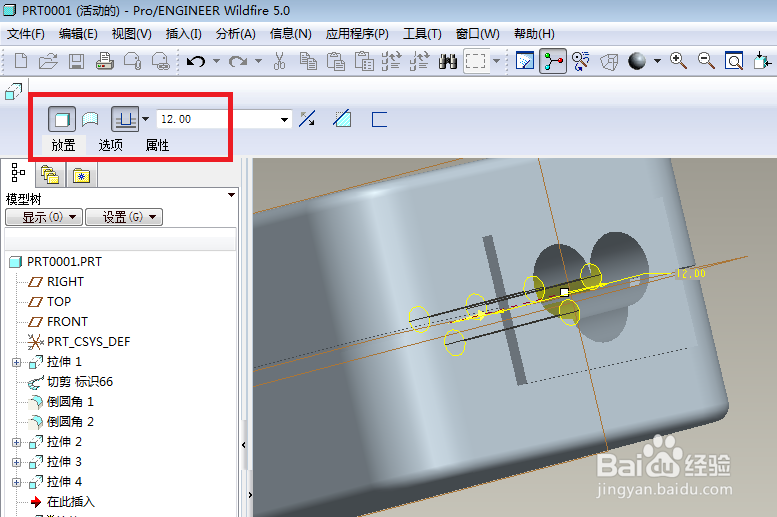Click the Print icon
Screen dimensions: 777x517
[x=105, y=61]
